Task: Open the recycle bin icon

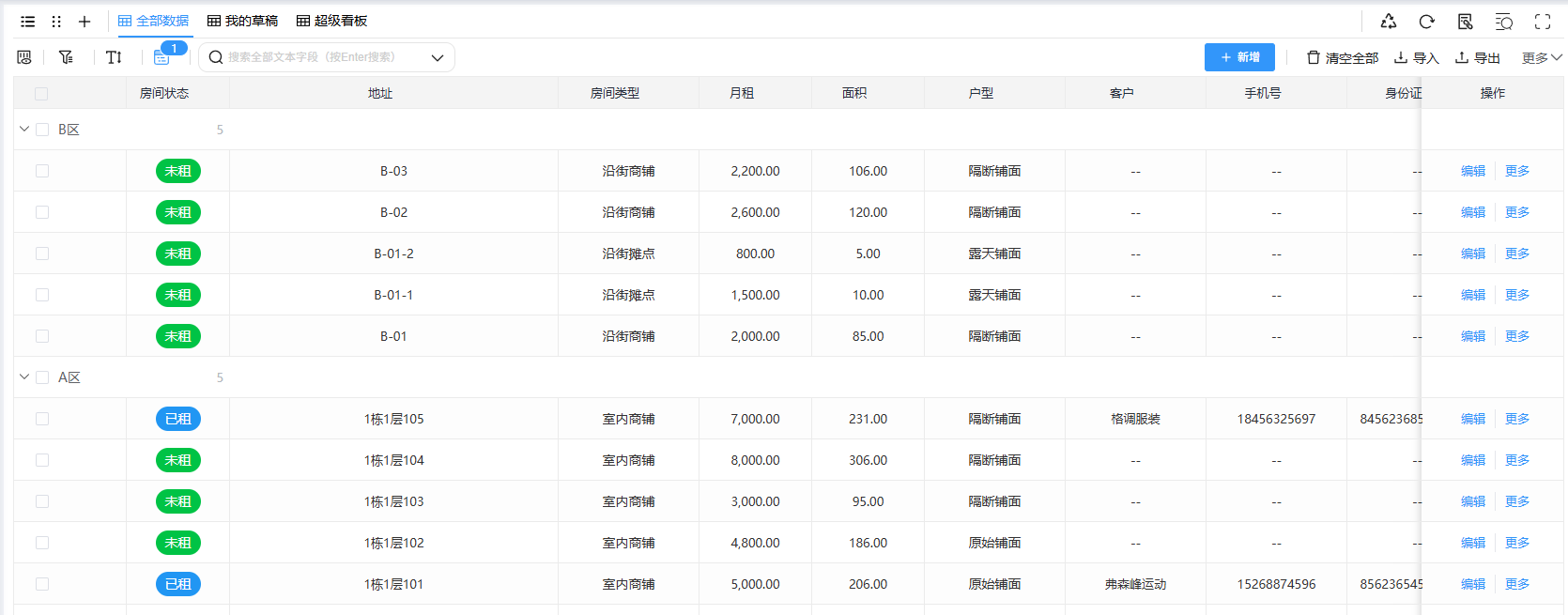Action: 1389,21
